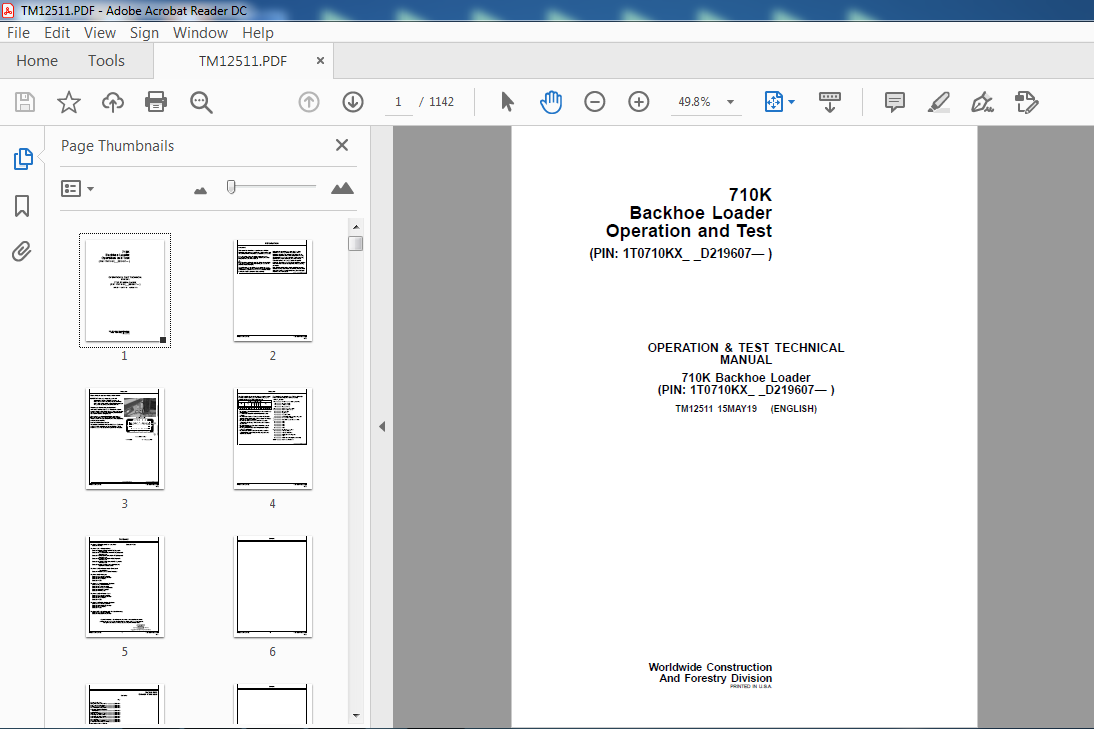Open the Window menu

click(x=200, y=33)
